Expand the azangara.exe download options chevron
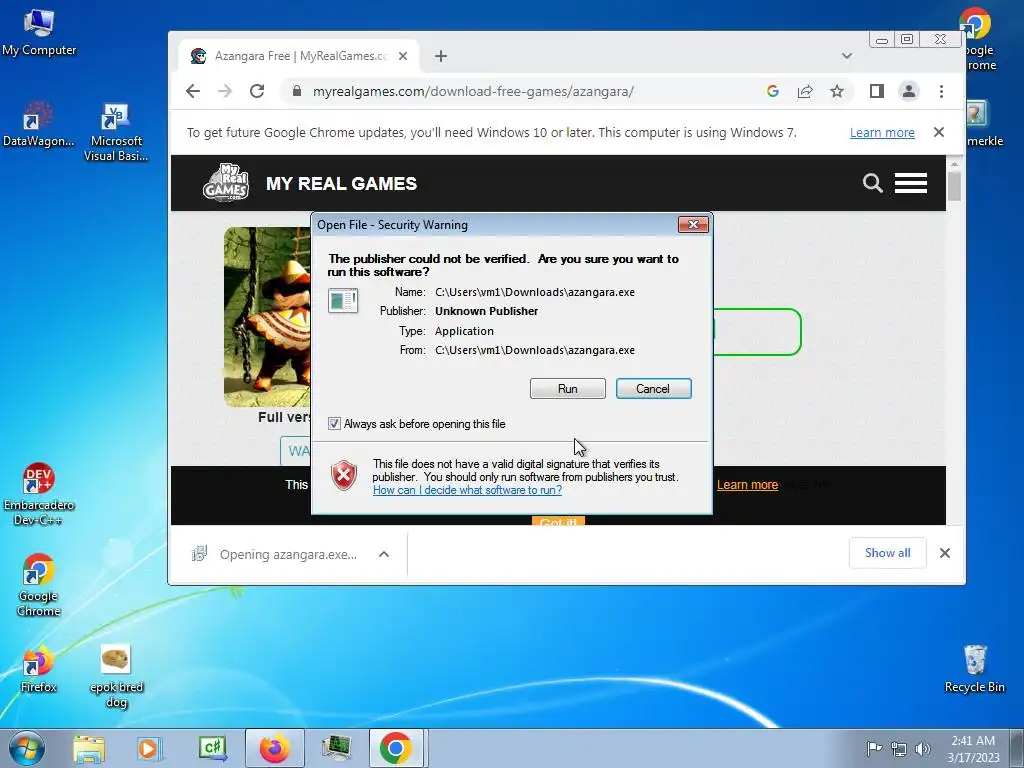 [384, 554]
